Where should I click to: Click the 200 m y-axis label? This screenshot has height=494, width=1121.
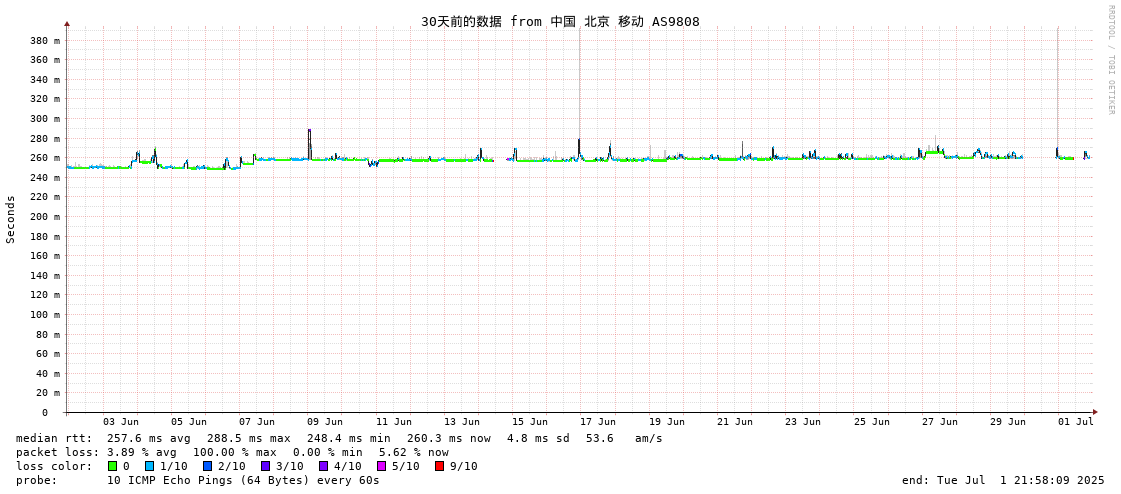pos(45,217)
